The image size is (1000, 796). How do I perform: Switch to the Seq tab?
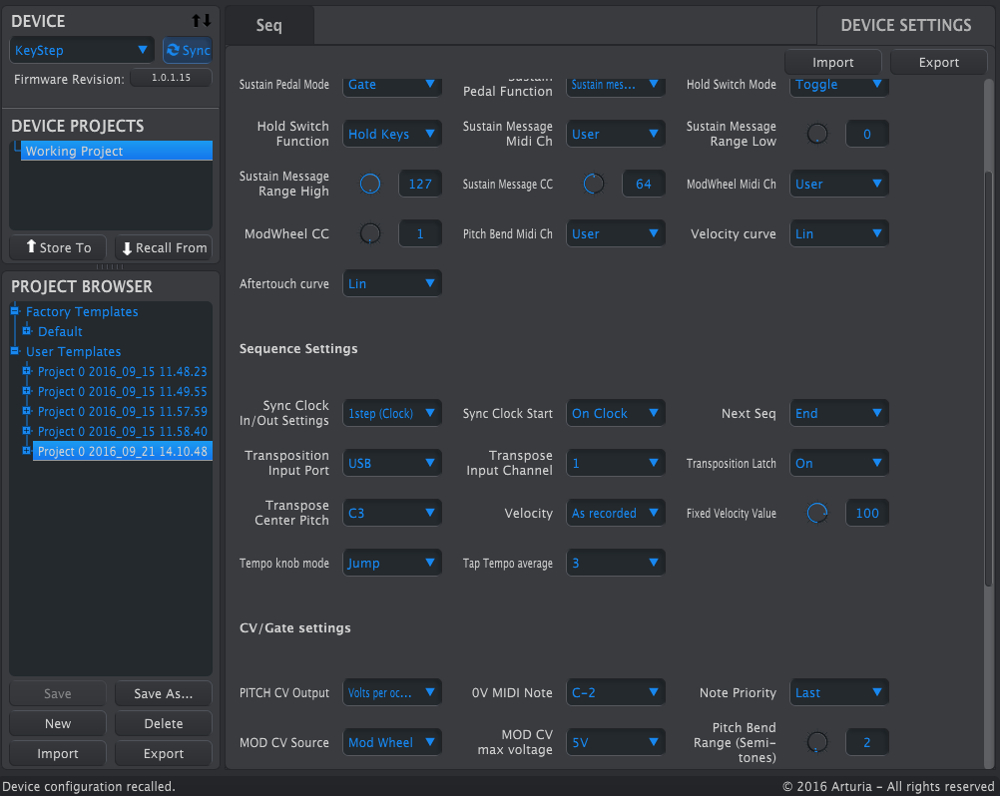pos(268,26)
